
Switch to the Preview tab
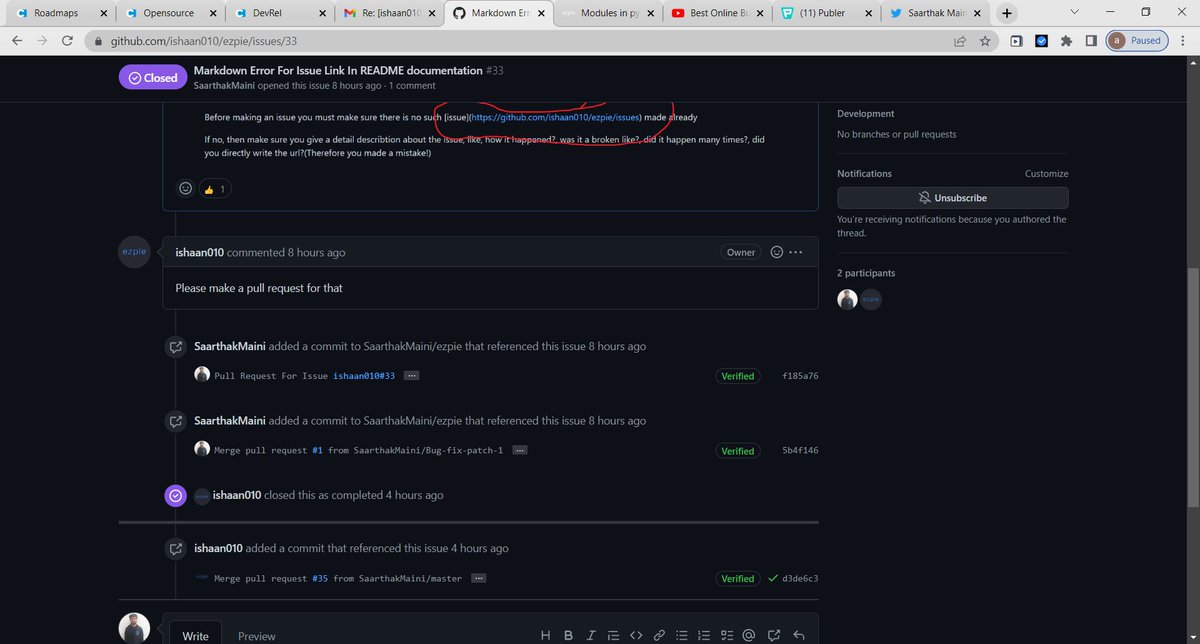(x=257, y=635)
